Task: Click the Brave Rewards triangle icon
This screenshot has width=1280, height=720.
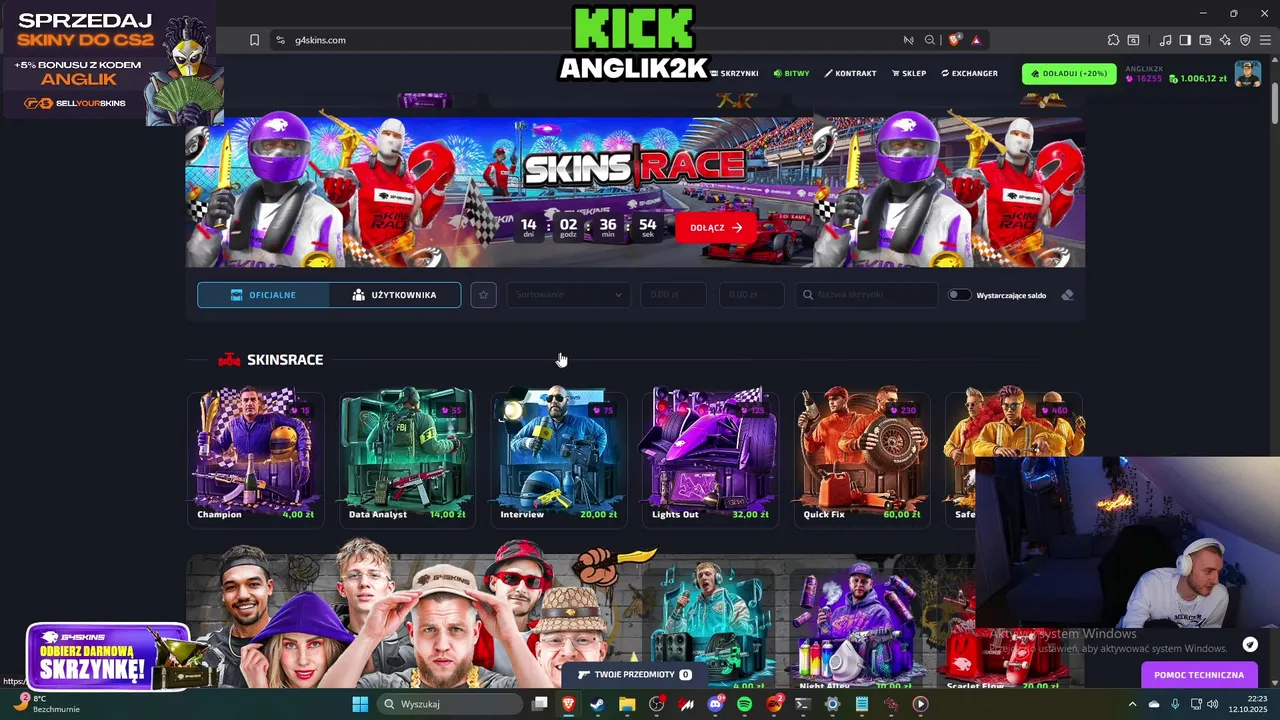Action: (x=976, y=40)
